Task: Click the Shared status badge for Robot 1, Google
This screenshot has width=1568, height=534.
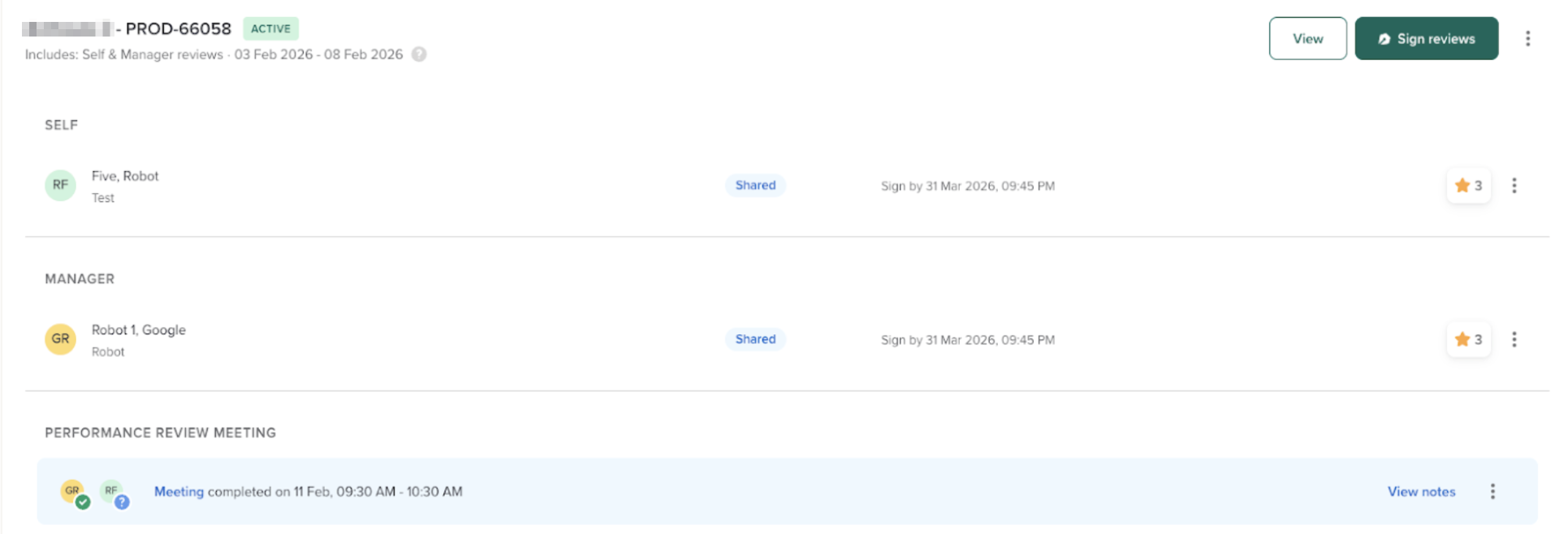Action: click(755, 339)
